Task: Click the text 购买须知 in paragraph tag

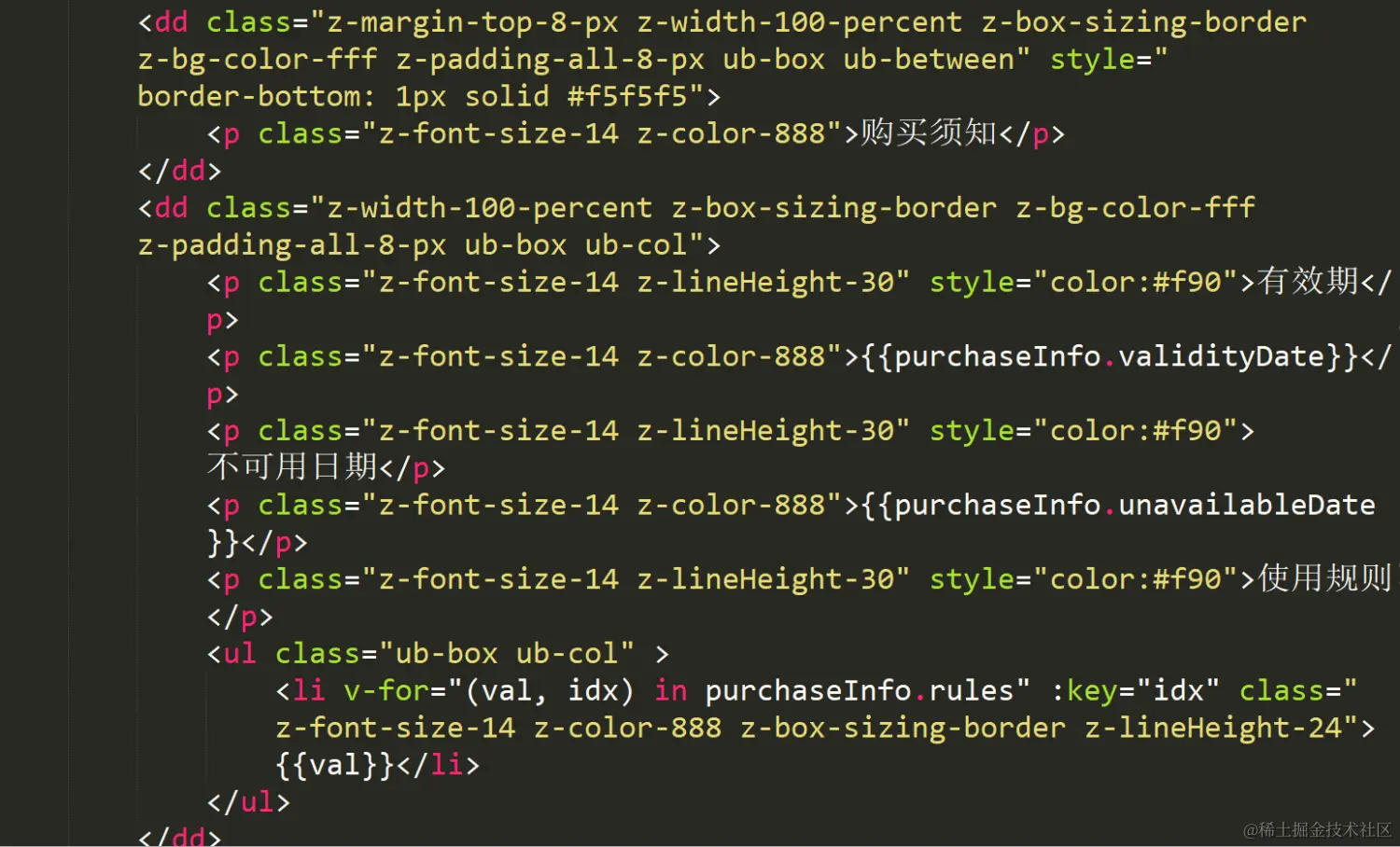Action: [x=929, y=132]
